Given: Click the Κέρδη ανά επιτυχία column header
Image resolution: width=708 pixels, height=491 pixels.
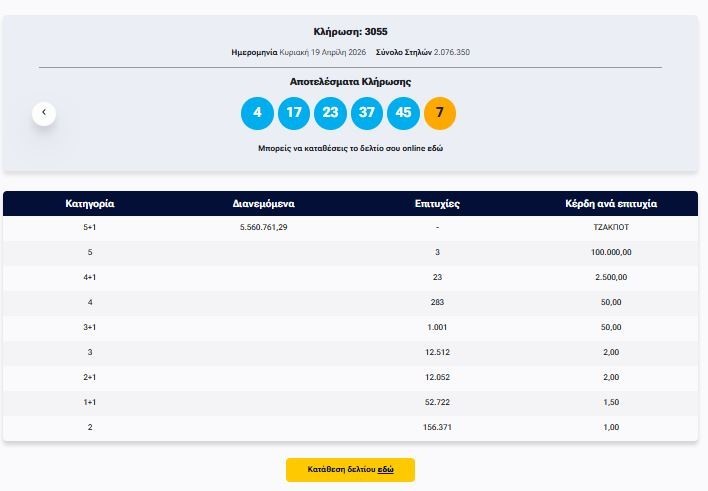Looking at the screenshot, I should tap(611, 203).
